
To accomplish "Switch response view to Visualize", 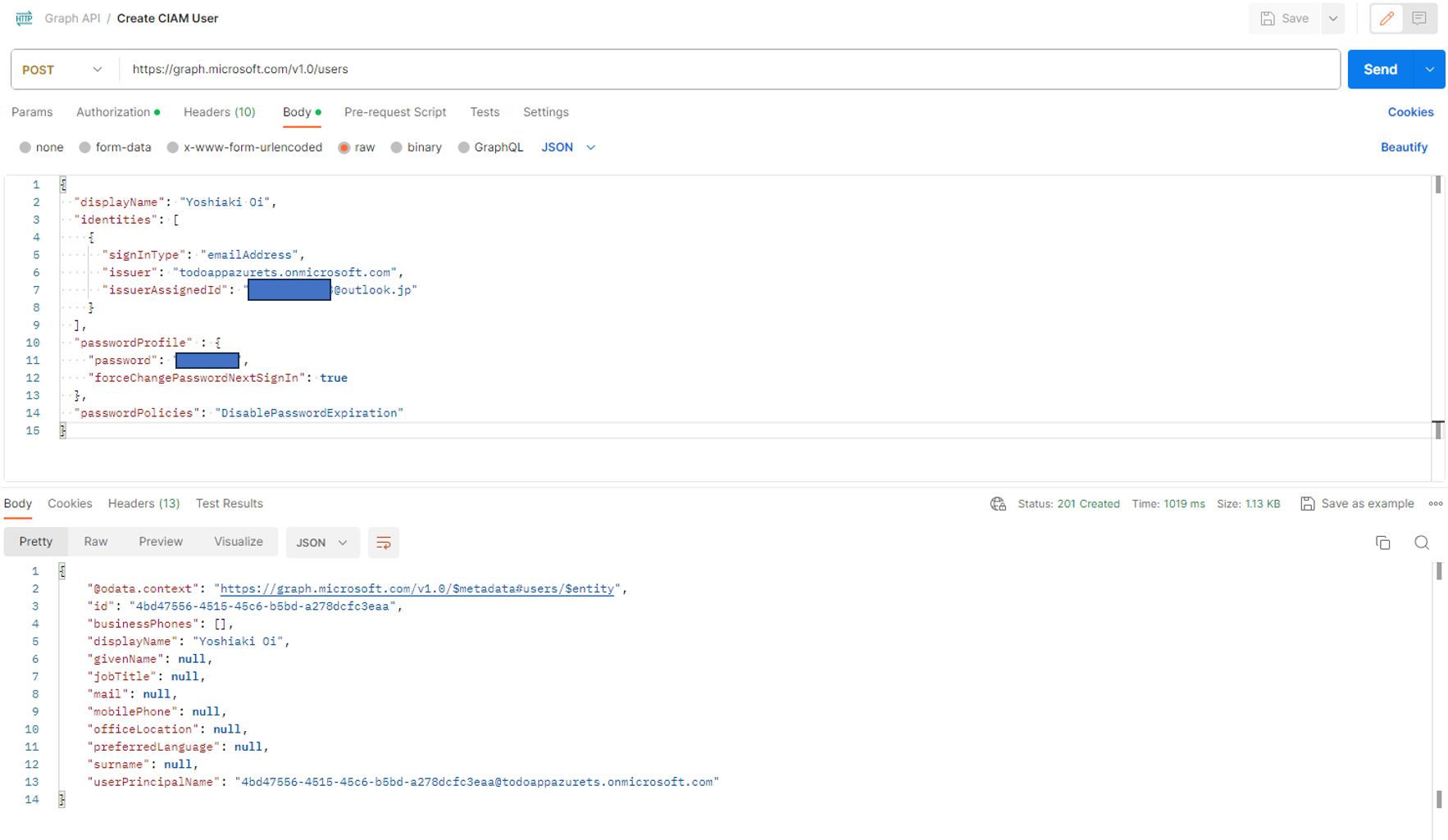I will 239,542.
